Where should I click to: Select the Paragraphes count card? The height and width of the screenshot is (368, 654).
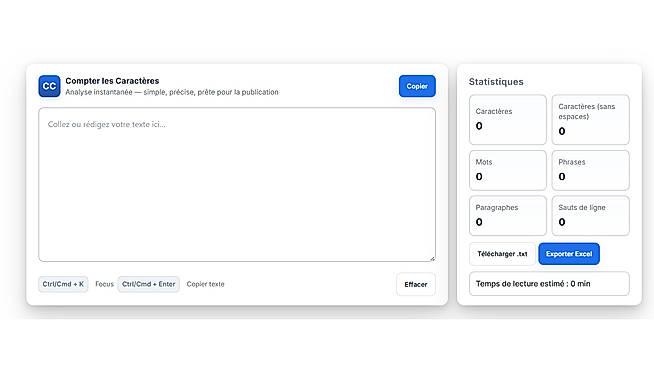[508, 216]
